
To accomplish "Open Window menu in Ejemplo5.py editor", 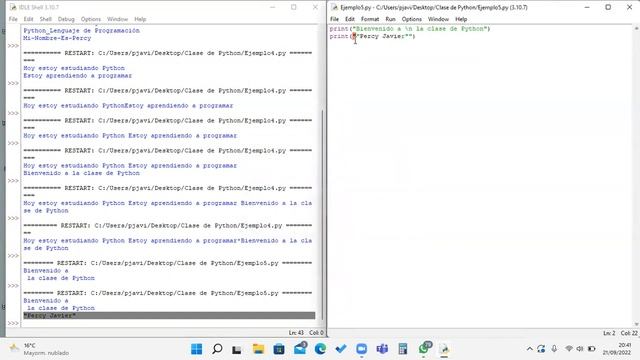I will point(438,19).
